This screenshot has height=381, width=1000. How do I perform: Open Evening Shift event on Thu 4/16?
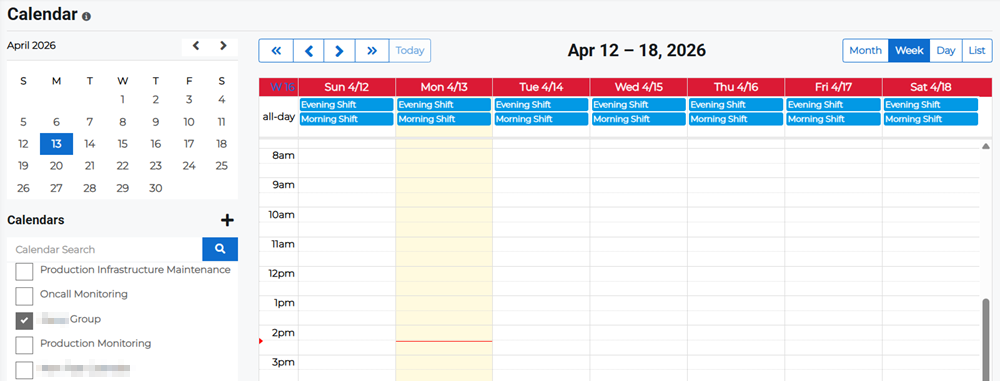(x=736, y=105)
